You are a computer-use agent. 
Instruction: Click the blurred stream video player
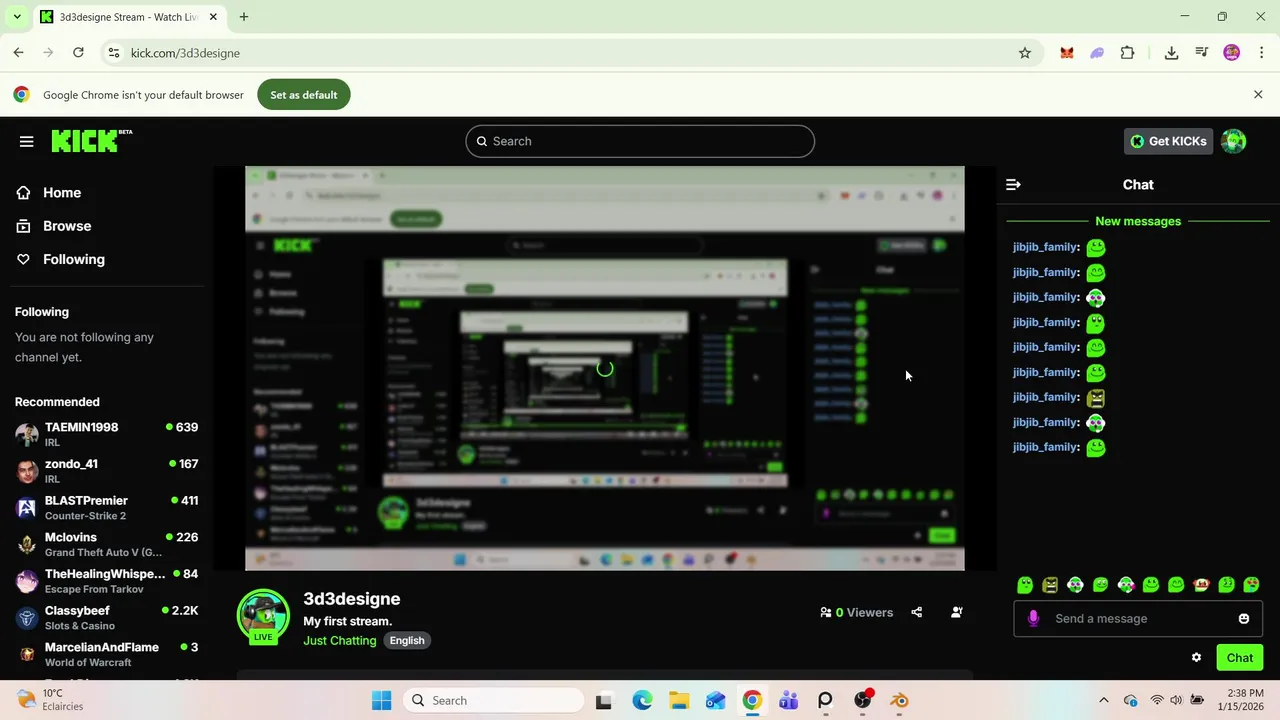click(x=605, y=368)
